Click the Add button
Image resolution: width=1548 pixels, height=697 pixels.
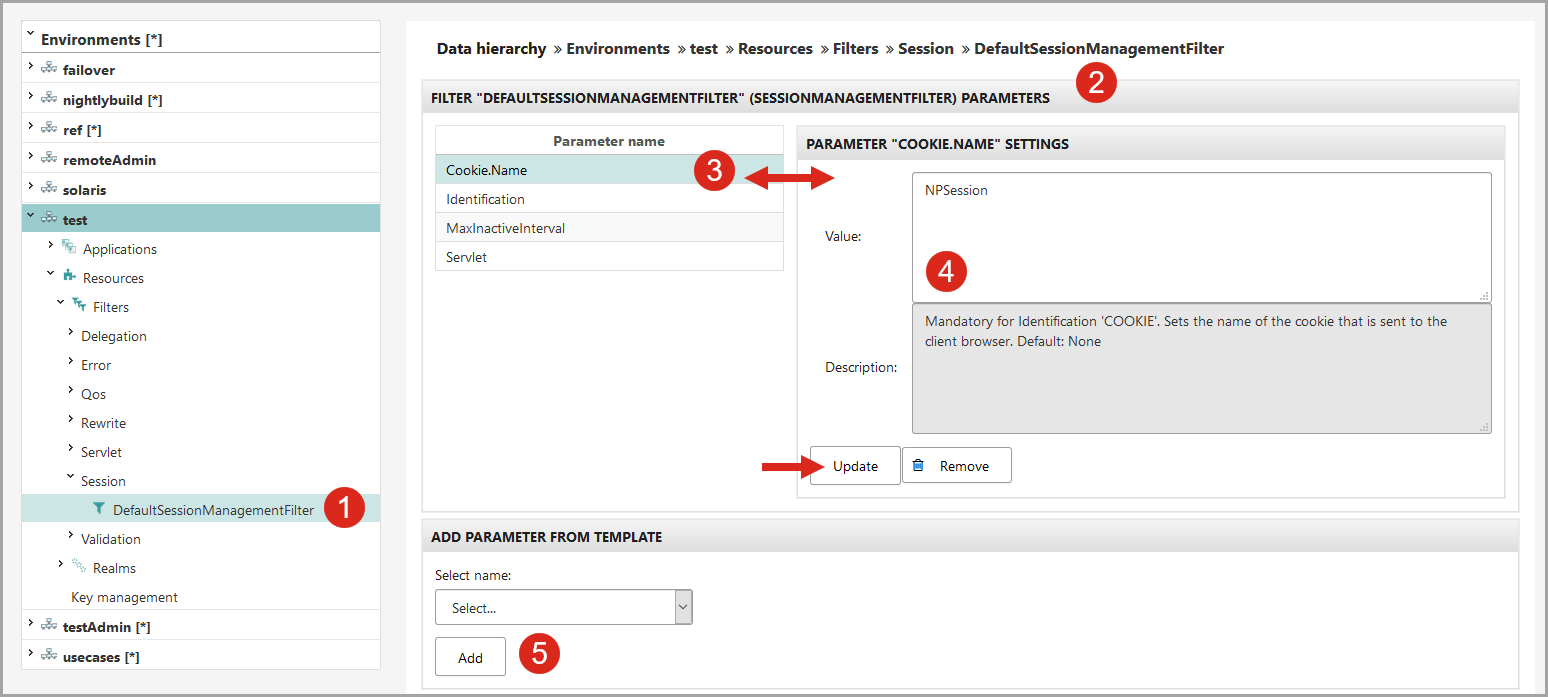(x=470, y=657)
